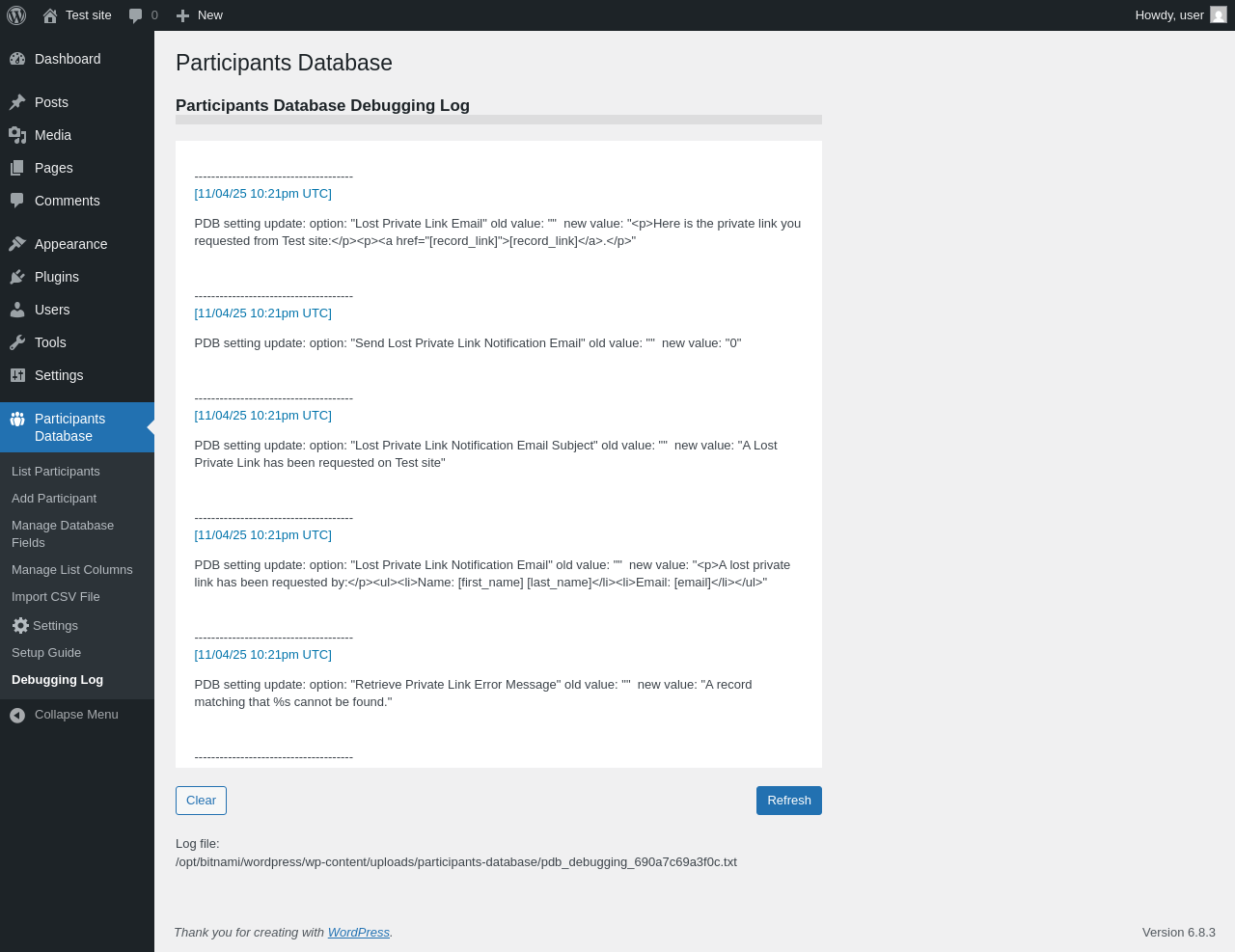The width and height of the screenshot is (1235, 952).
Task: Click the Tools wrench icon
Action: point(17,342)
